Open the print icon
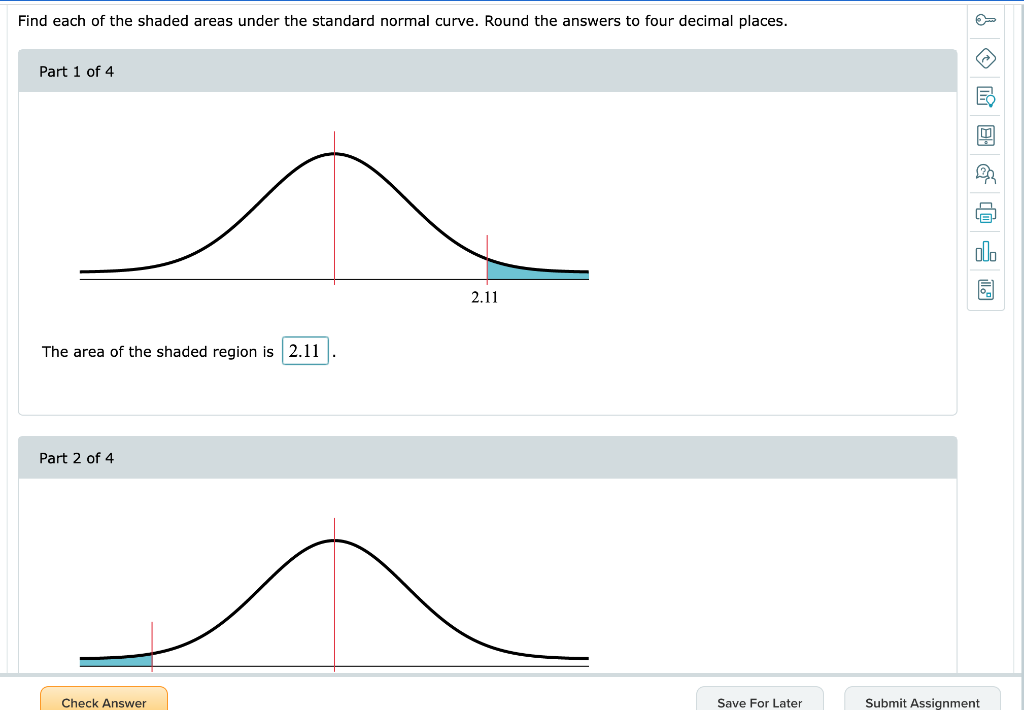Screen dimensions: 1024x710 (x=985, y=212)
